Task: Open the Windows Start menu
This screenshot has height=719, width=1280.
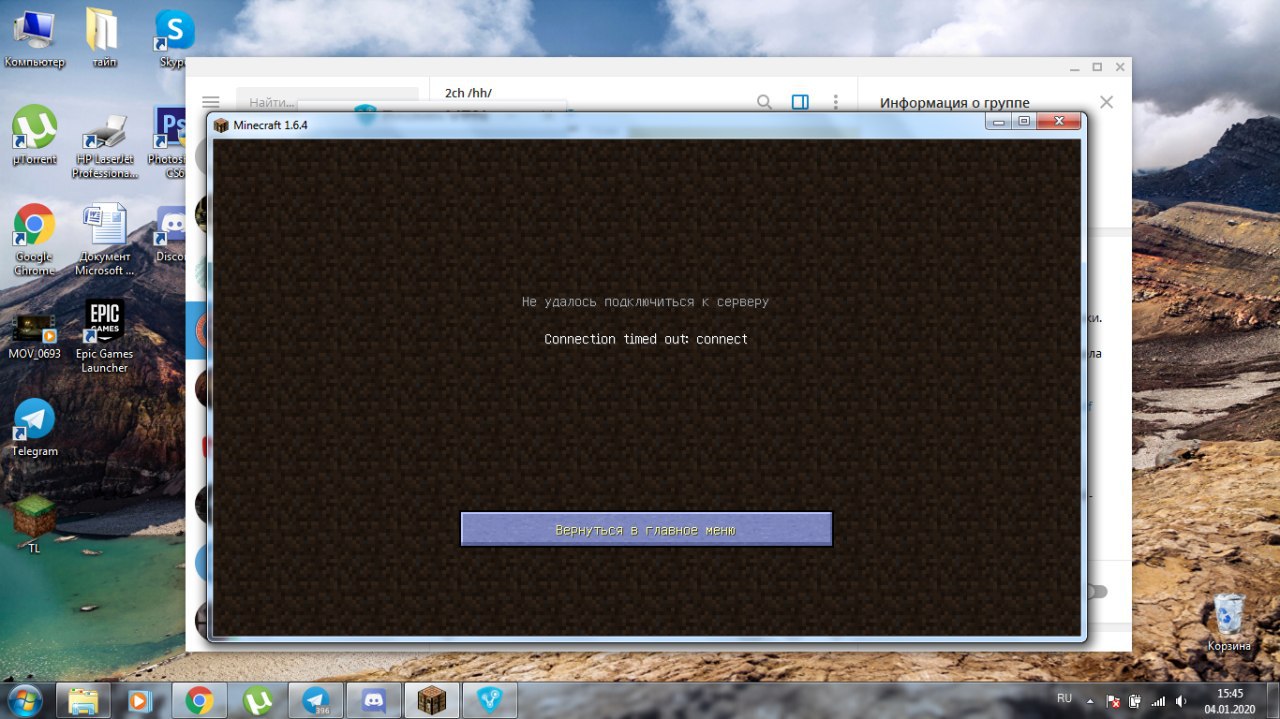Action: [x=26, y=699]
